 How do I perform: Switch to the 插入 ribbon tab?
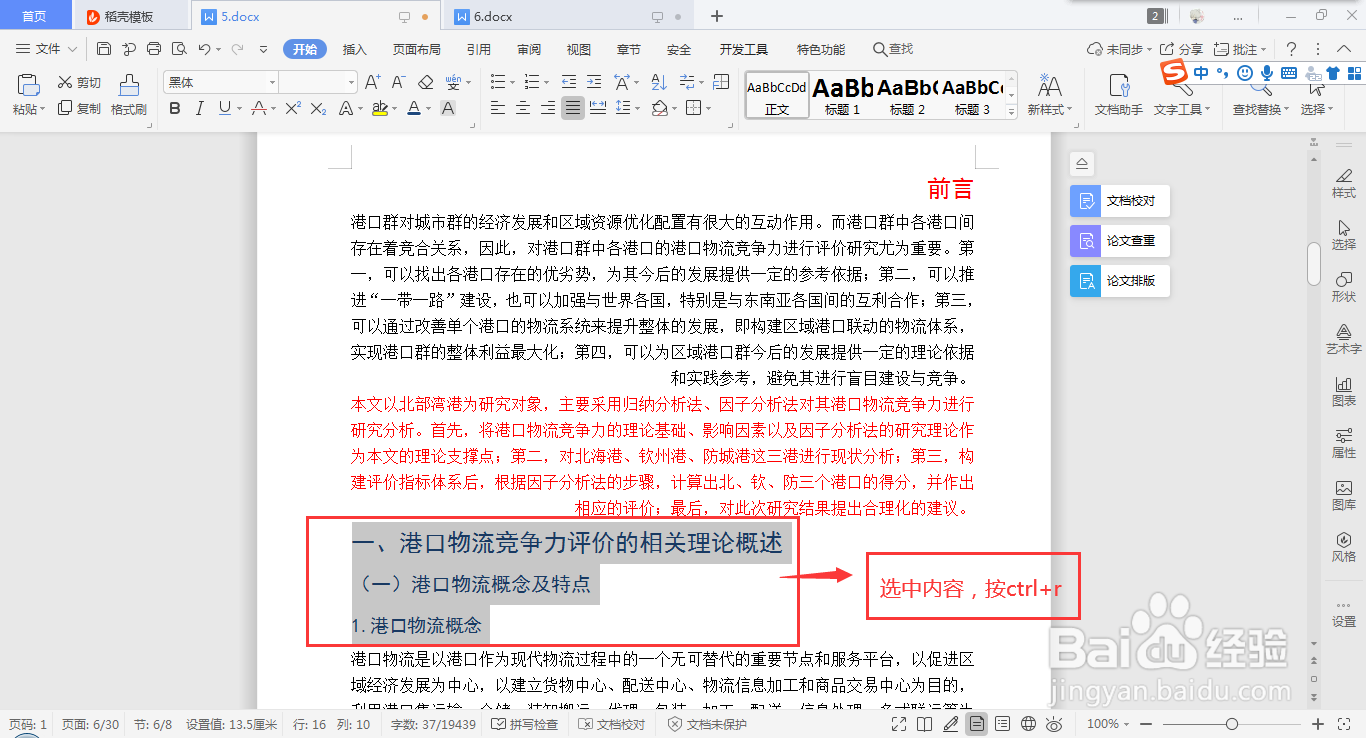[x=354, y=48]
